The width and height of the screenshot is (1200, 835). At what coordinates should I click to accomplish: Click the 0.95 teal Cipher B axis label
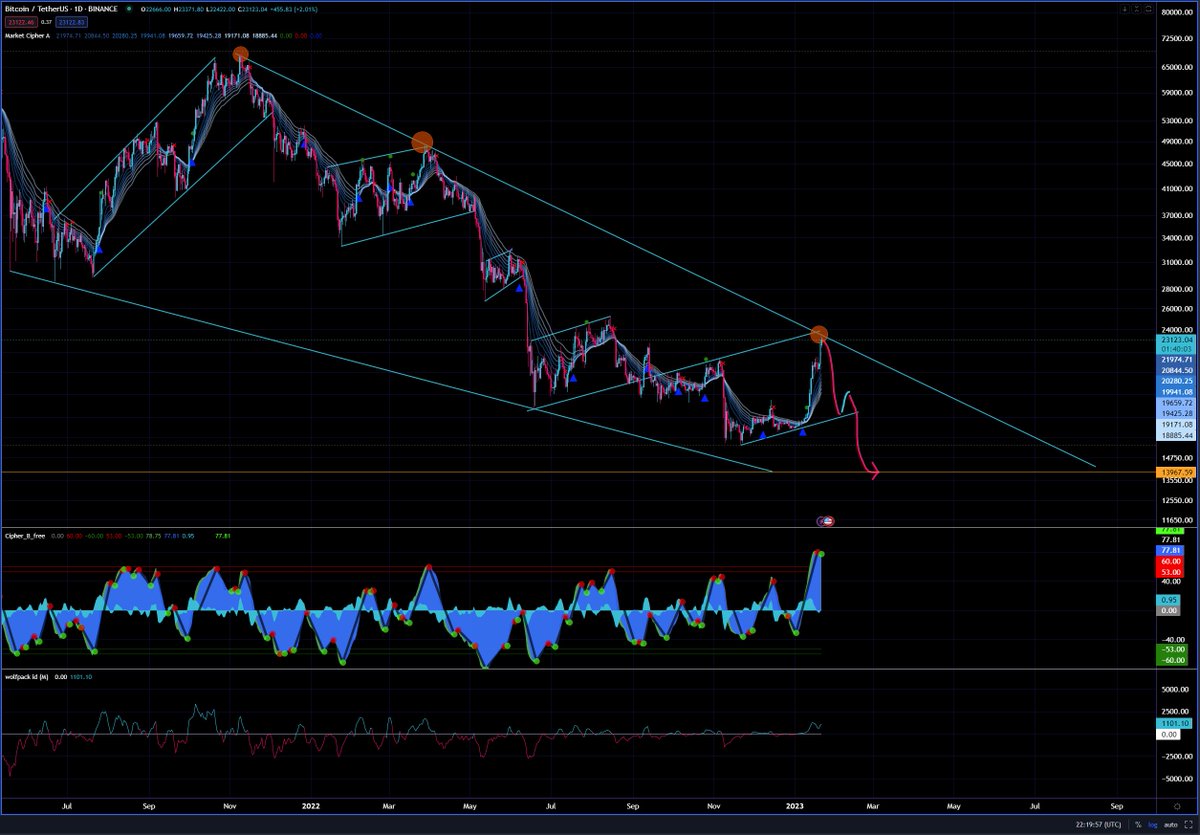coord(1170,599)
